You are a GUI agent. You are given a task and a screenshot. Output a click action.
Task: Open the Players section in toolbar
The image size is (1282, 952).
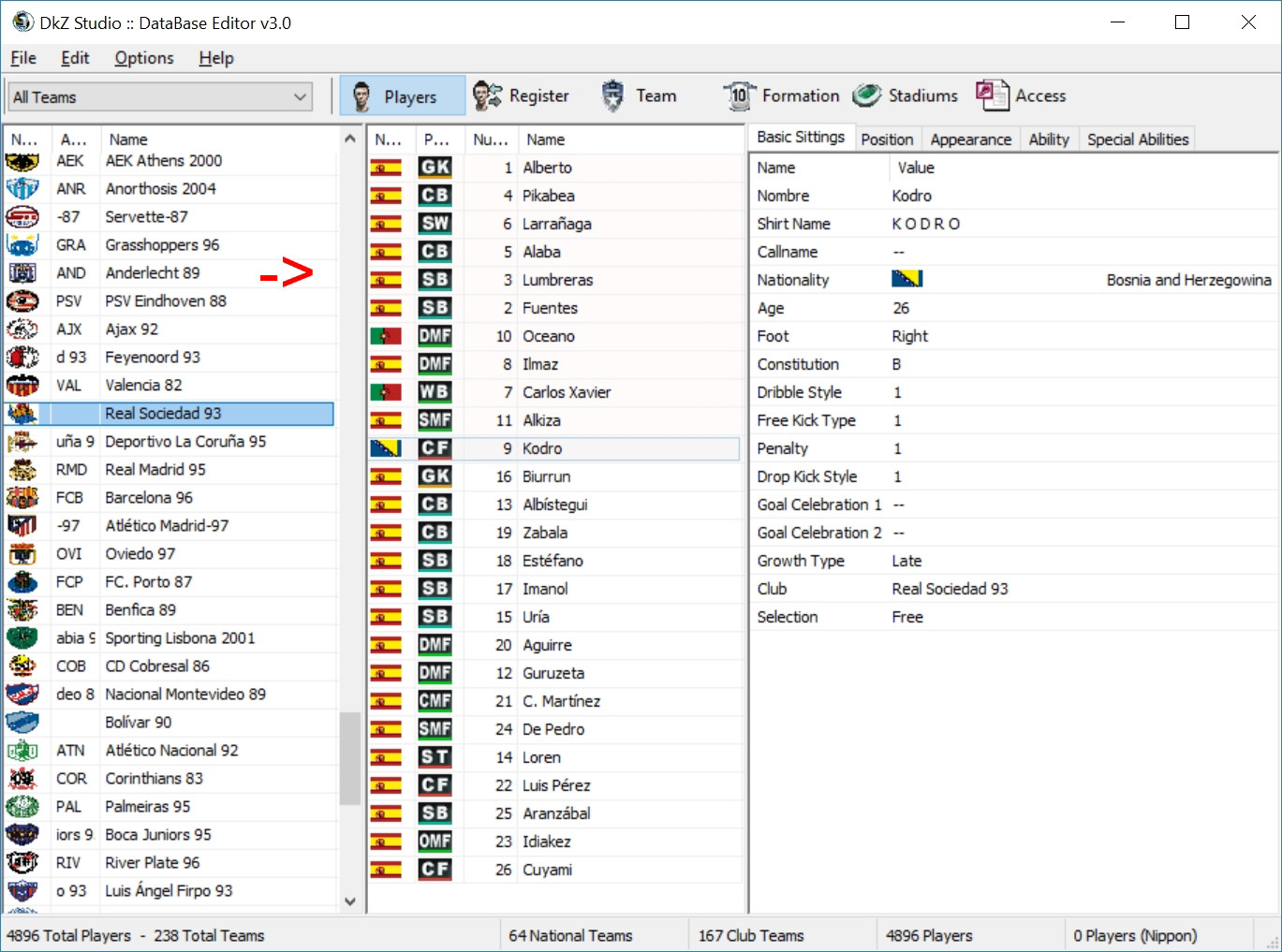point(402,96)
